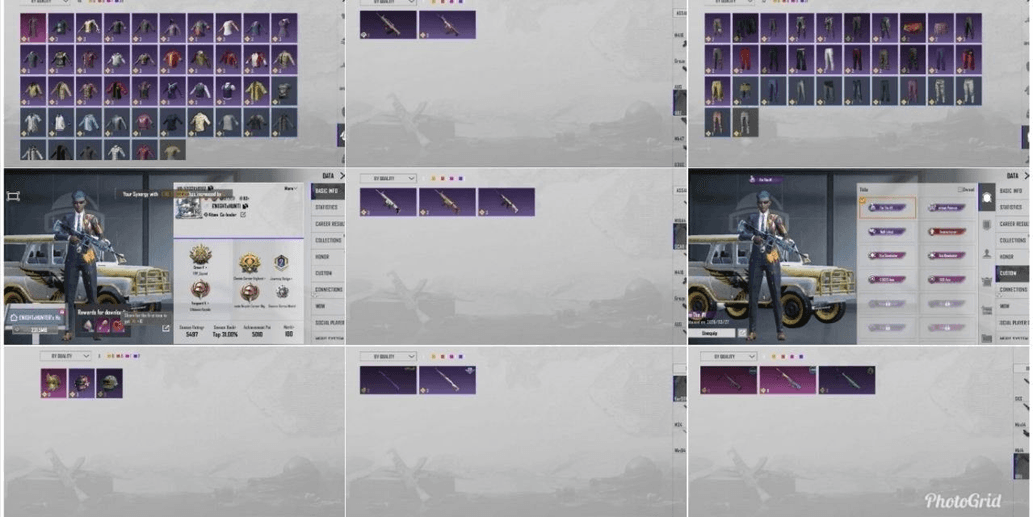
Task: Select the middle helmet skin in the helmet panel
Action: (x=81, y=383)
